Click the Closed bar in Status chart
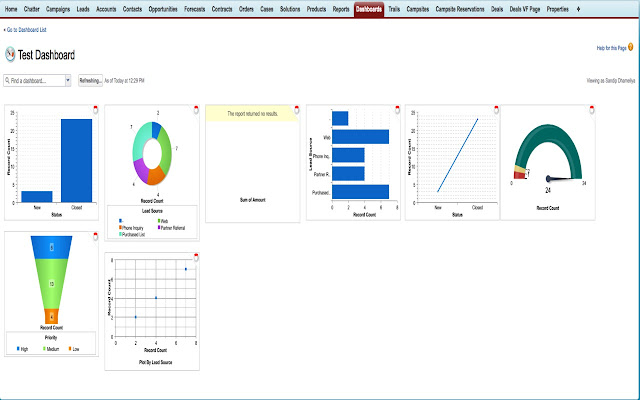 pyautogui.click(x=76, y=160)
